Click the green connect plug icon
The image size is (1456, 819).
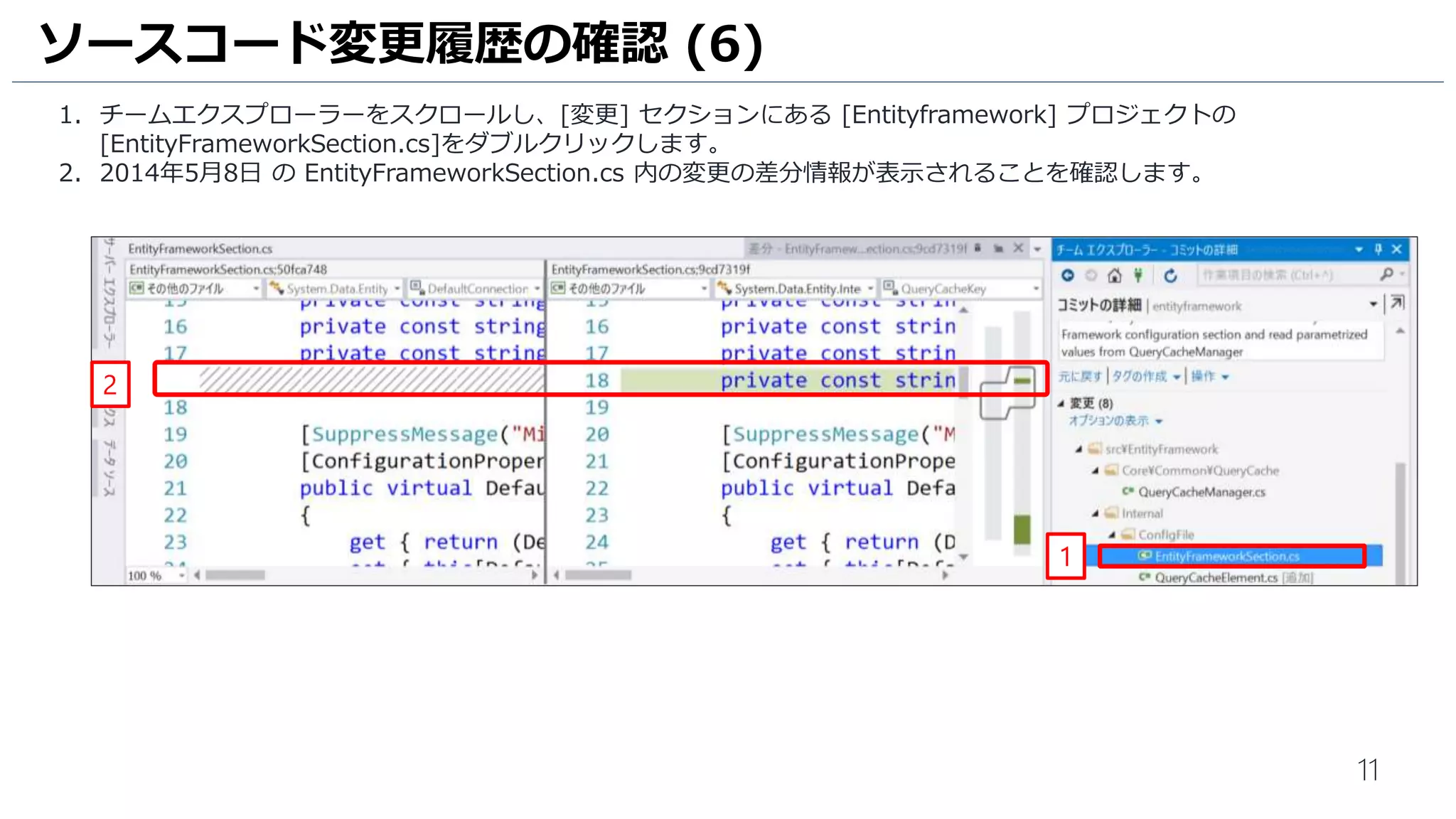point(1138,275)
